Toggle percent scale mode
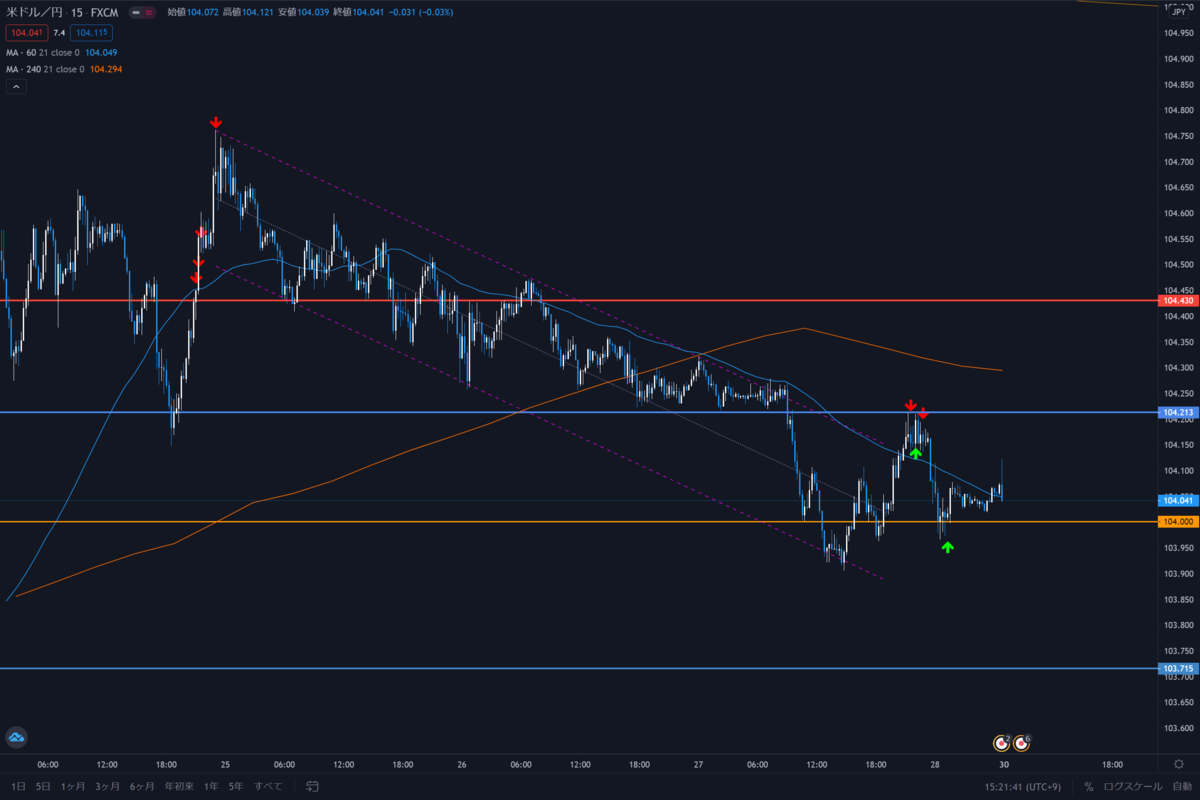This screenshot has height=800, width=1200. tap(1088, 786)
